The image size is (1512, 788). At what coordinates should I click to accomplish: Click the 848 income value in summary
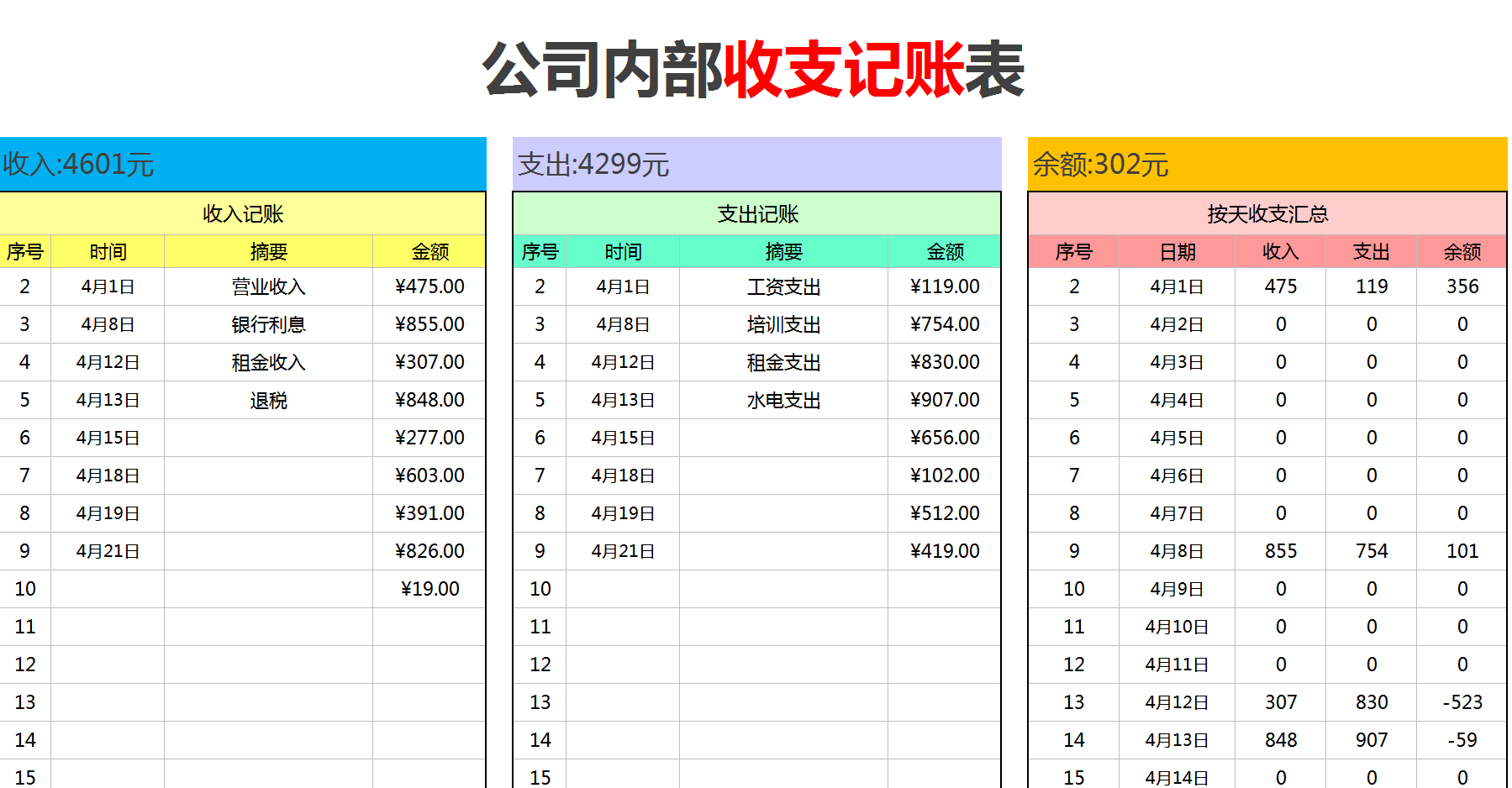1280,740
